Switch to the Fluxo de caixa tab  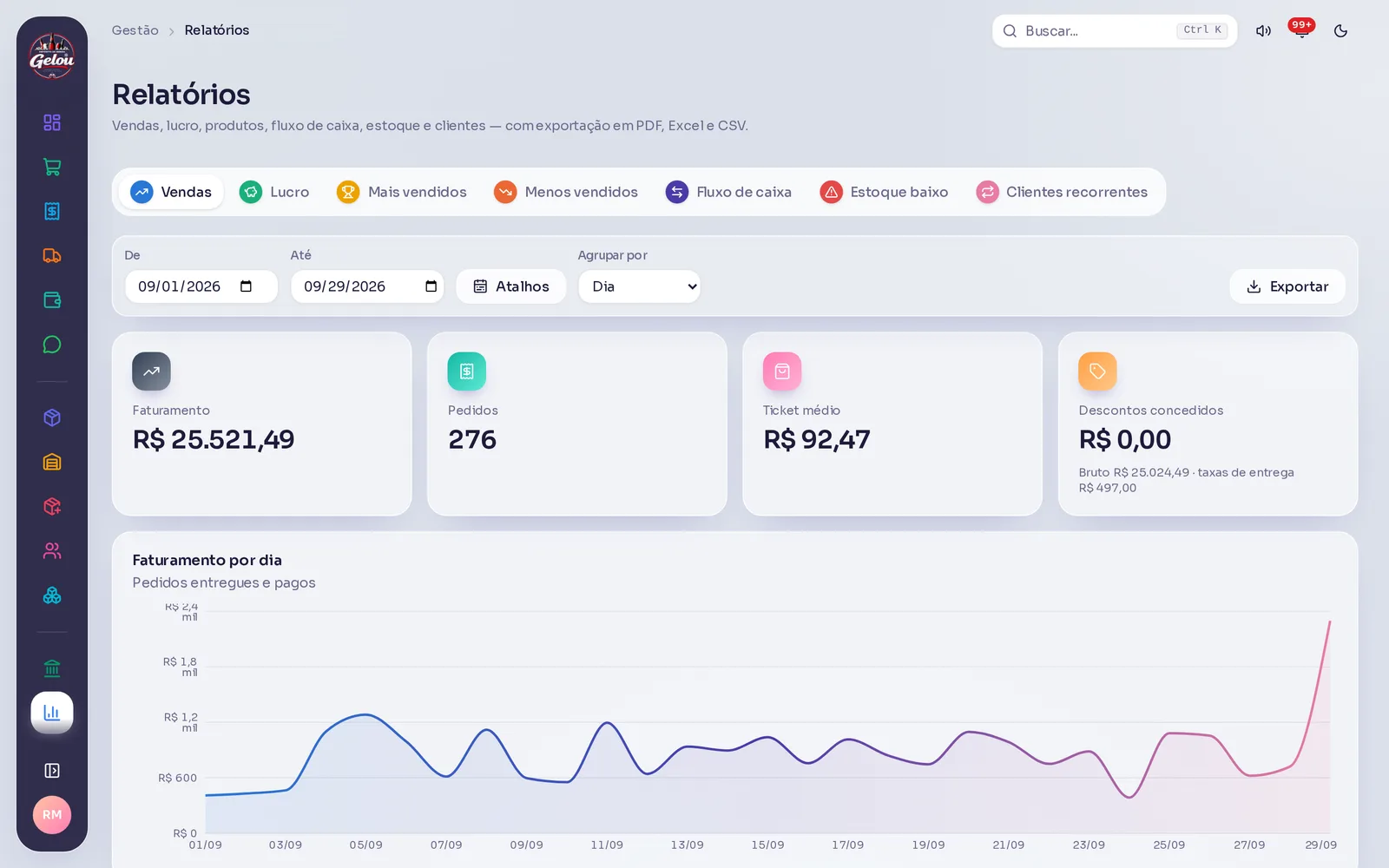click(x=728, y=192)
